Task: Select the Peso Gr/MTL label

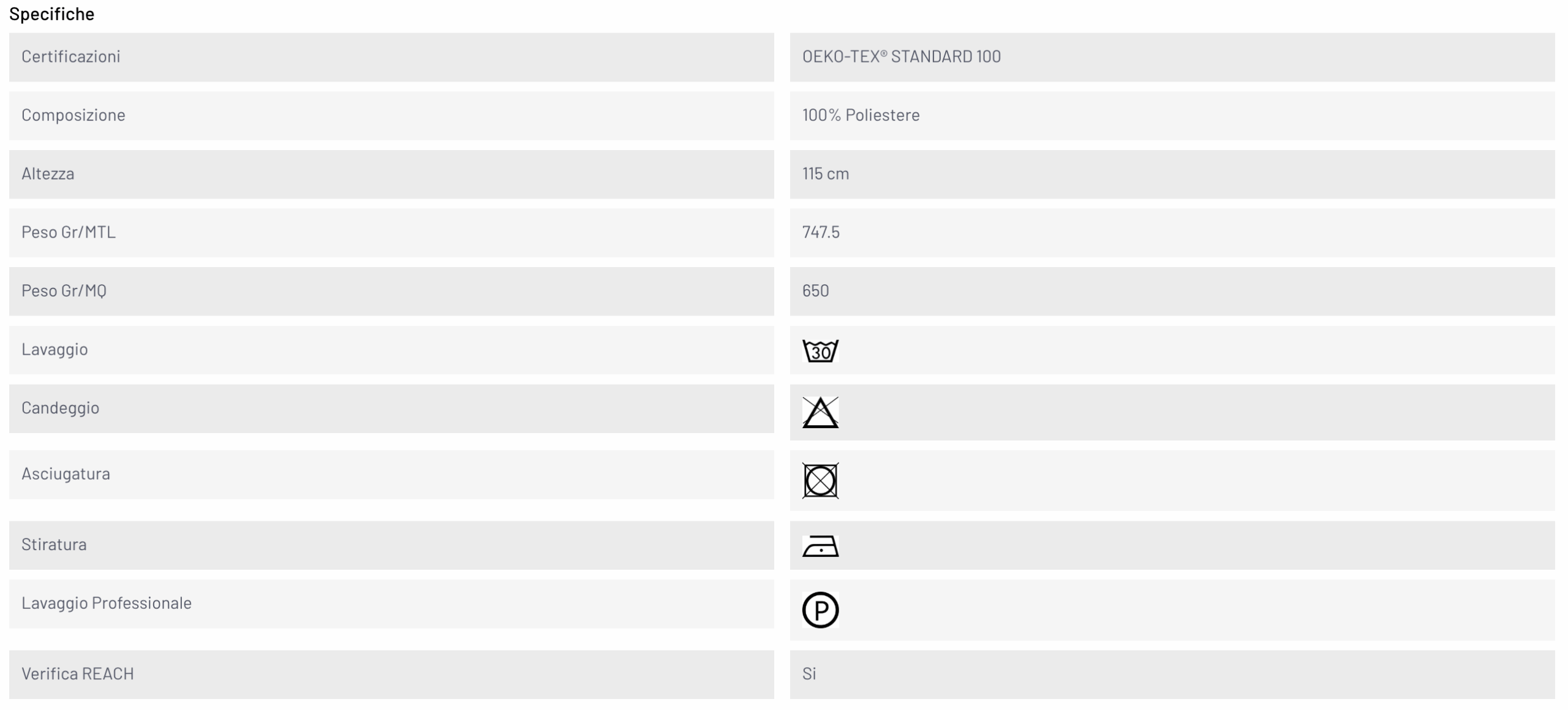Action: 69,232
